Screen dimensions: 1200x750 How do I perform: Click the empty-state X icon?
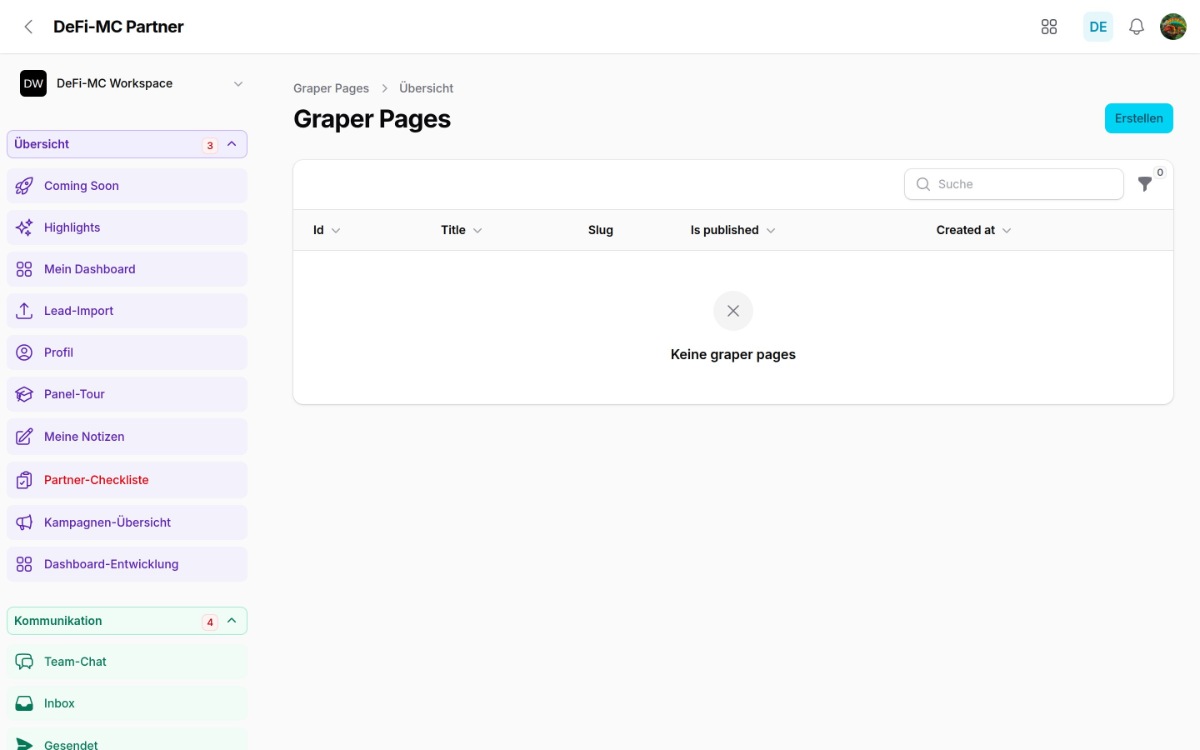tap(733, 311)
